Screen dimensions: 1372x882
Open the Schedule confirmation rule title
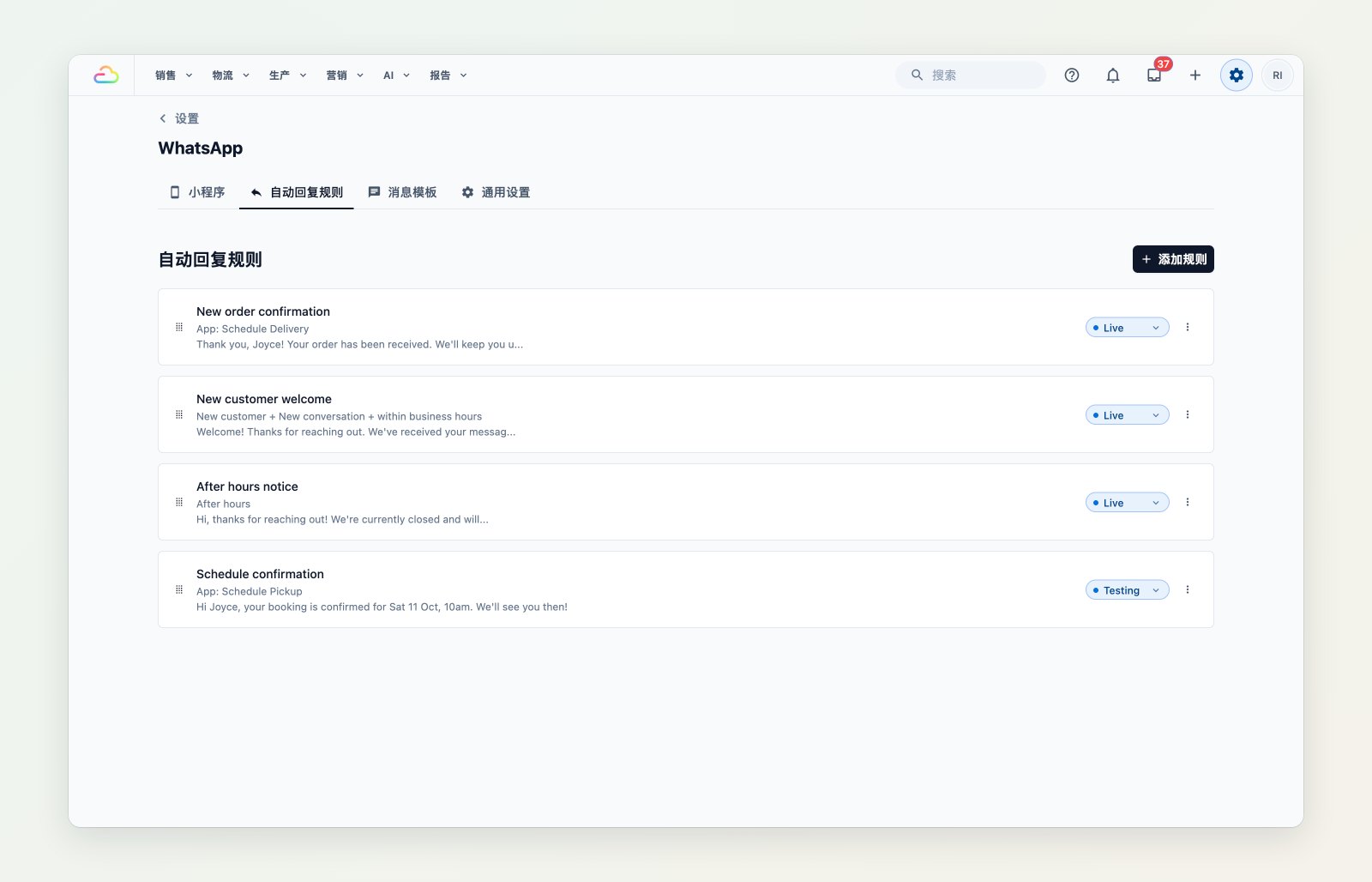(260, 574)
